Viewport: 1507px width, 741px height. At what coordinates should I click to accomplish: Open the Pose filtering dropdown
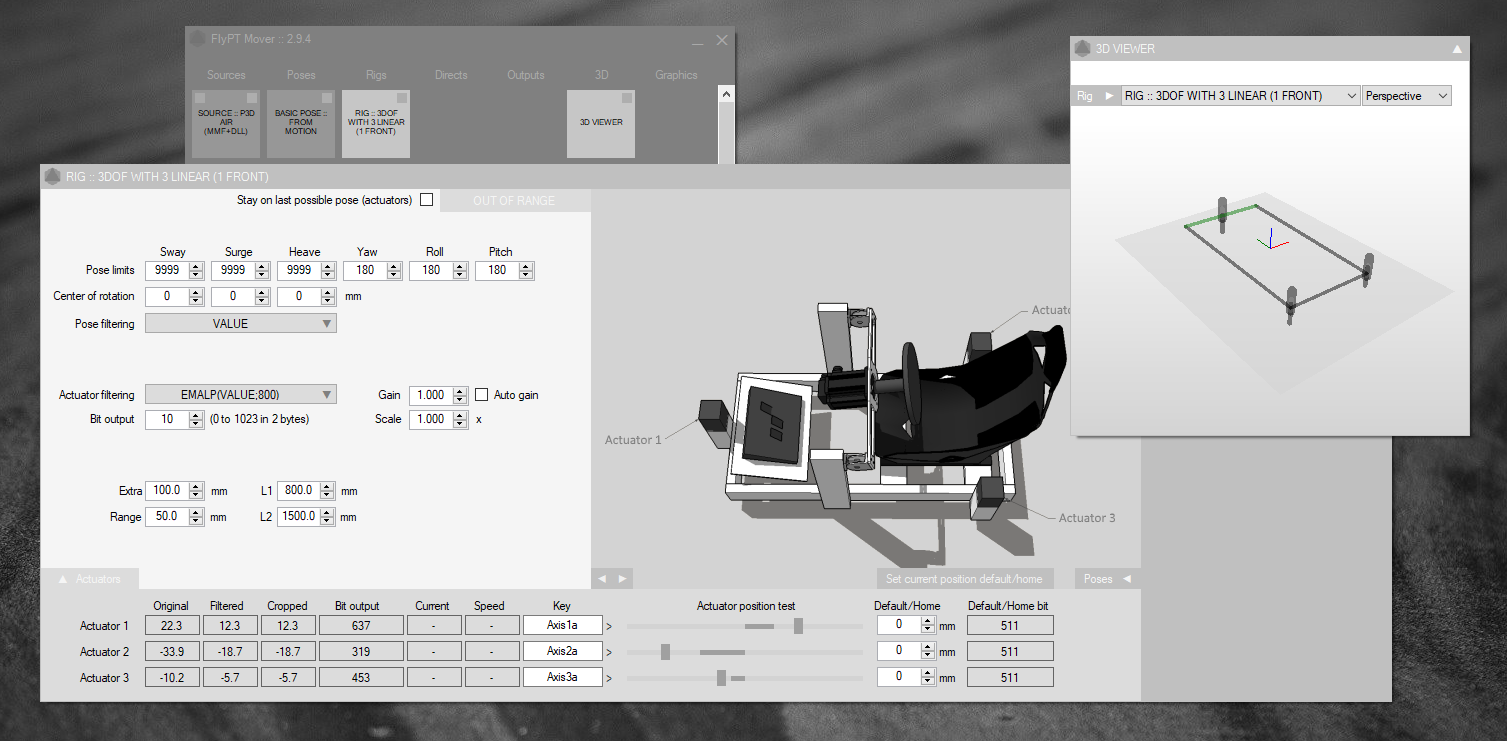tap(241, 324)
